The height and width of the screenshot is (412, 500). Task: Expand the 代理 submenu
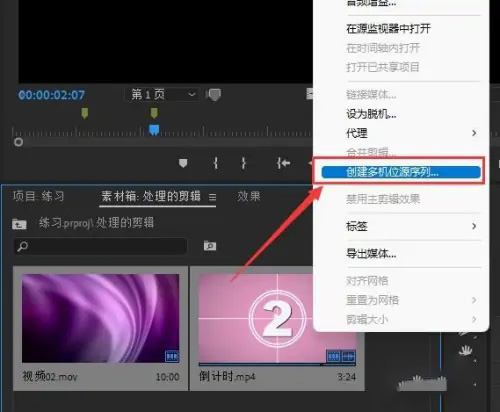coord(474,133)
